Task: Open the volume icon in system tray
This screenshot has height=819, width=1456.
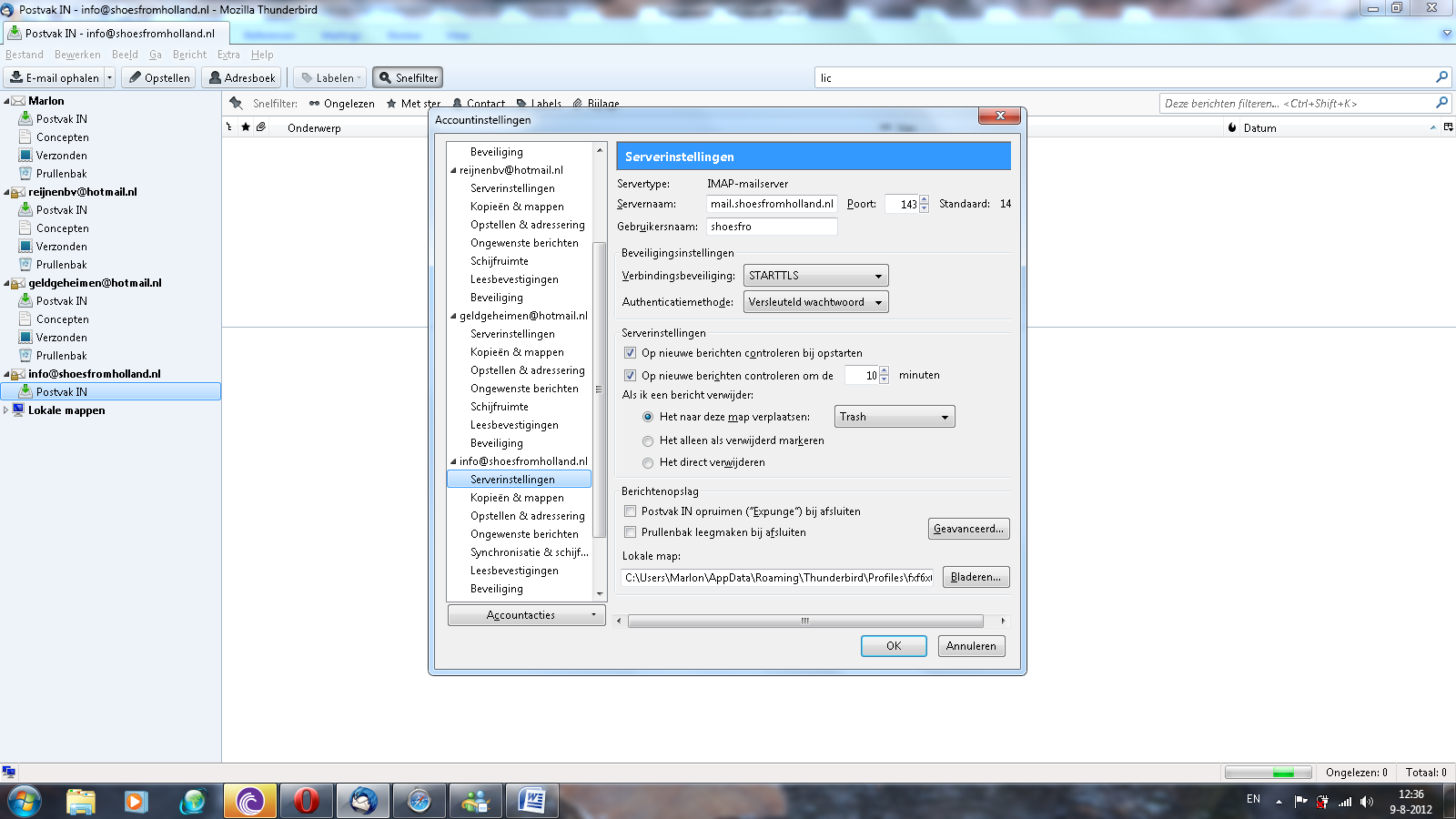Action: coord(1367,802)
